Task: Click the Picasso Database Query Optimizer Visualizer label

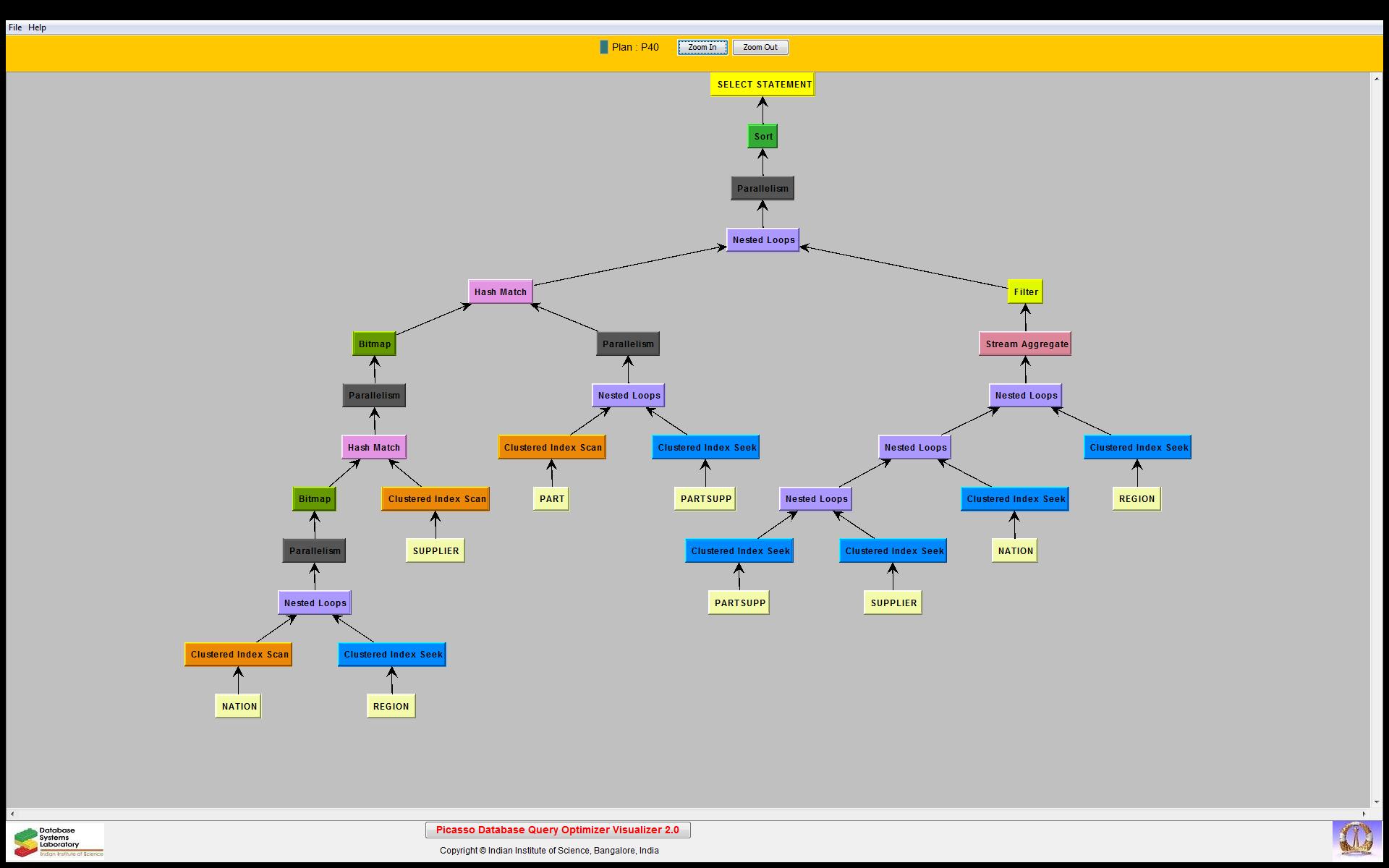Action: point(557,830)
